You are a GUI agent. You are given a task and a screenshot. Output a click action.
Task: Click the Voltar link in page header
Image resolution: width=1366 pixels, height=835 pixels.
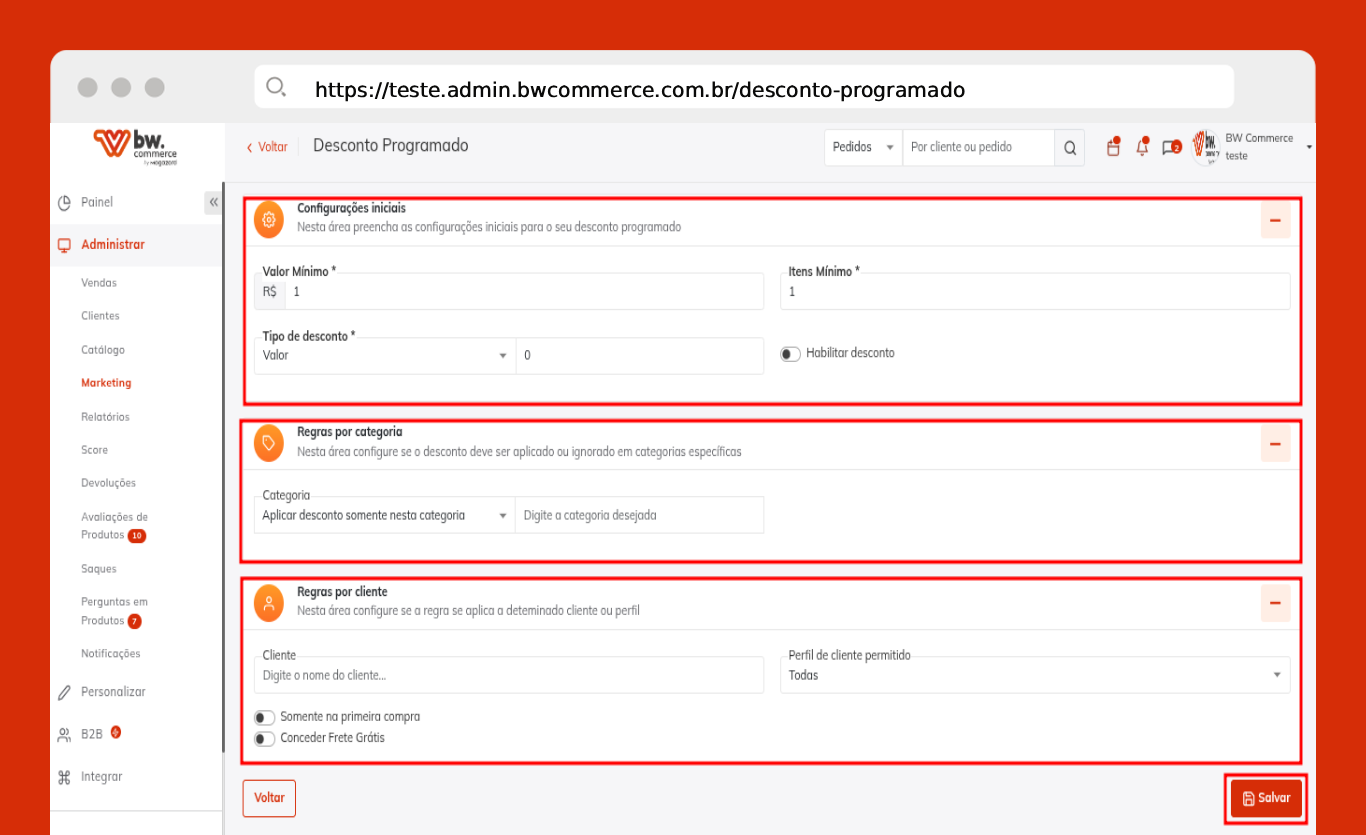click(x=267, y=147)
